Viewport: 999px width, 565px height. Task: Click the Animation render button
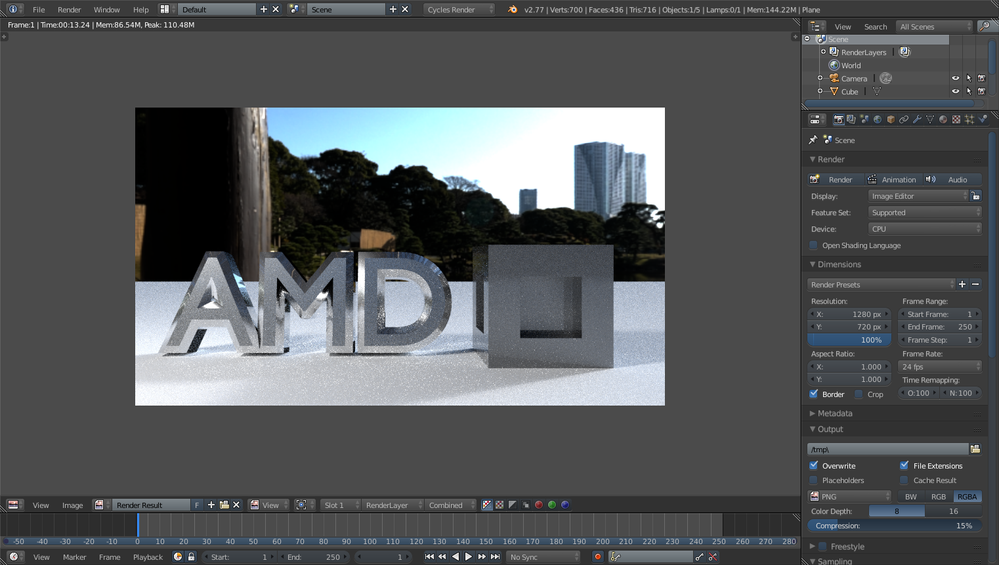pyautogui.click(x=892, y=180)
